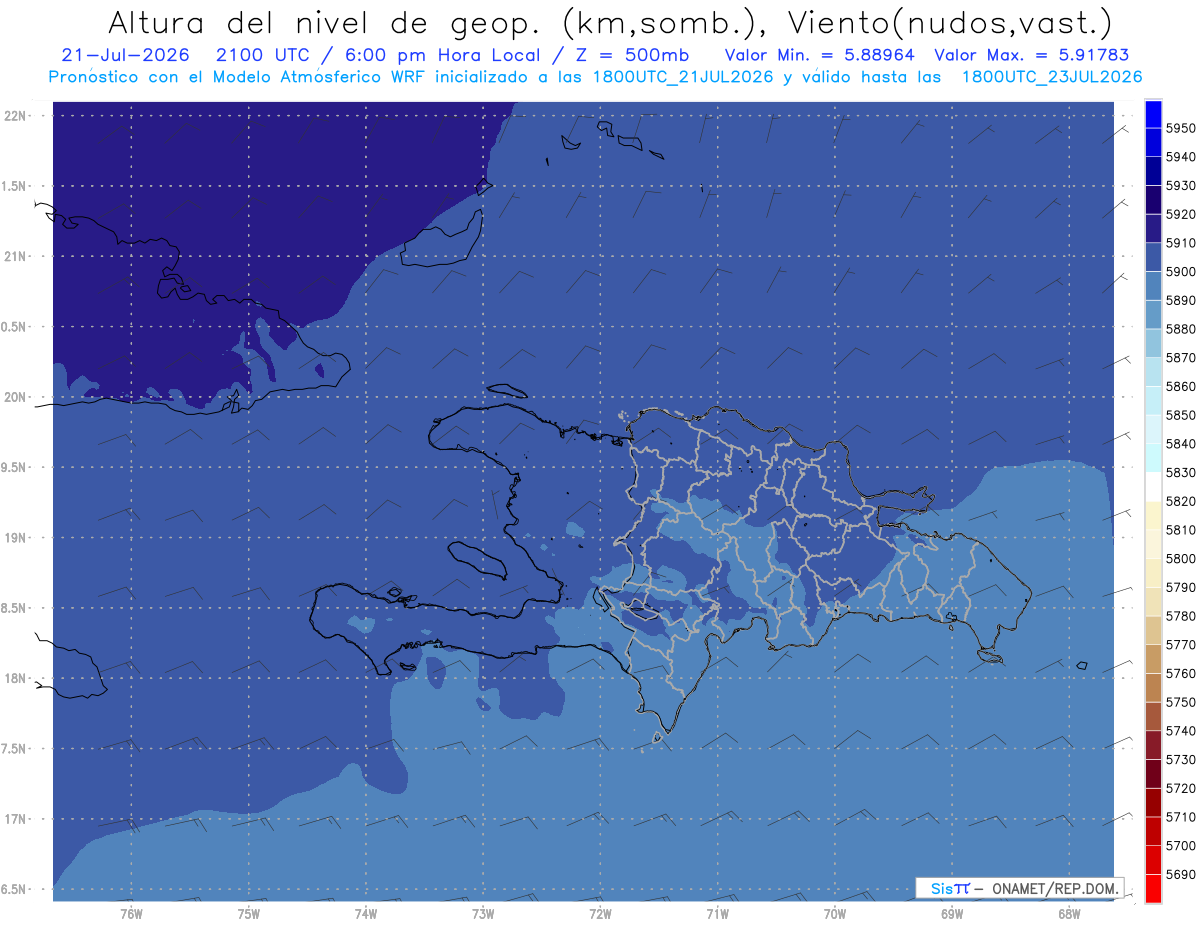Pick the bright blue swatch above 5950
Viewport: 1200px width, 927px height.
click(x=1153, y=114)
